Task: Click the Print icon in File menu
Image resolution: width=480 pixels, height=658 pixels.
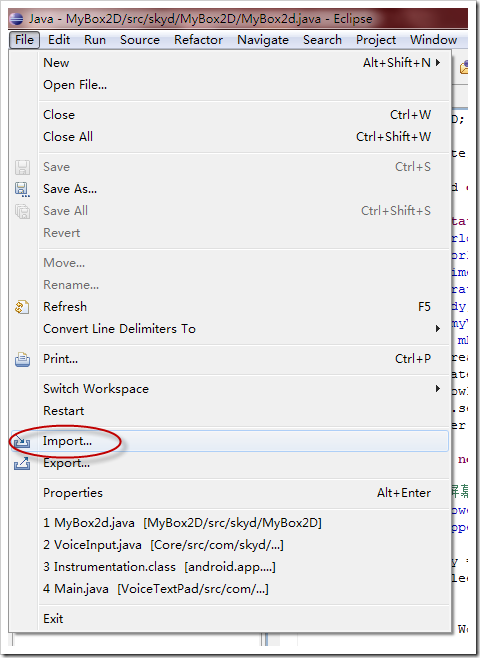Action: pos(22,360)
